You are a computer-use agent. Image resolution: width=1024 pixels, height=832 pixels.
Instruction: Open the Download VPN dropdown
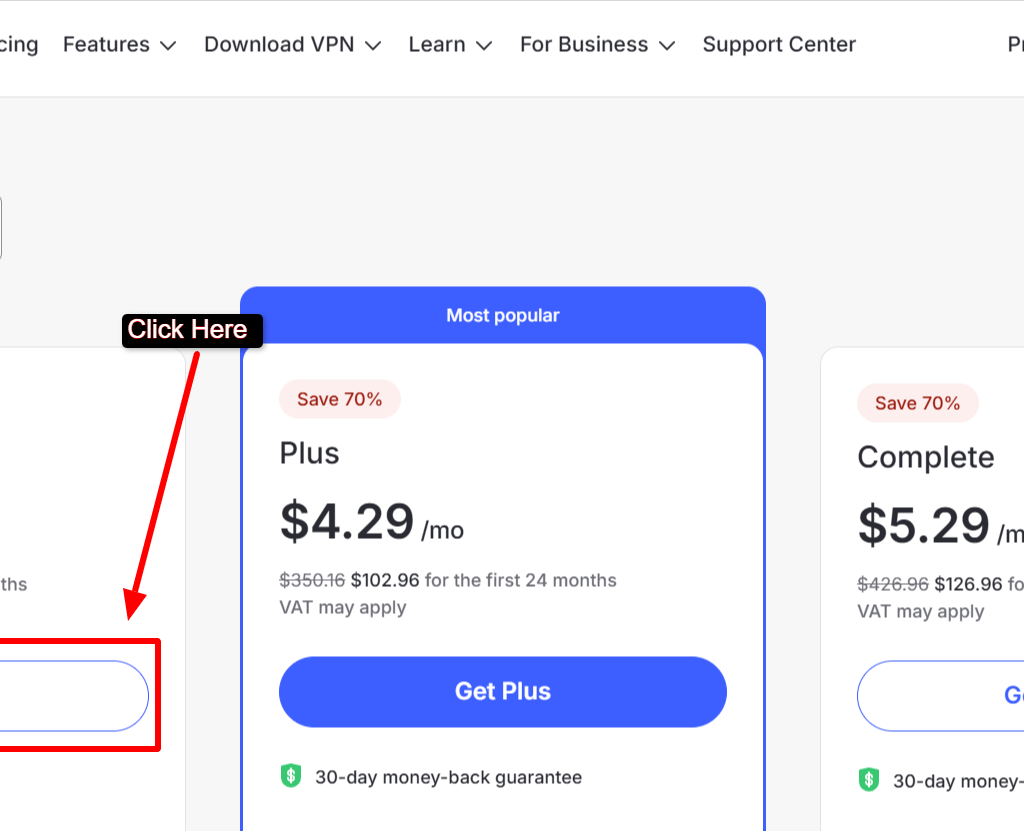291,44
